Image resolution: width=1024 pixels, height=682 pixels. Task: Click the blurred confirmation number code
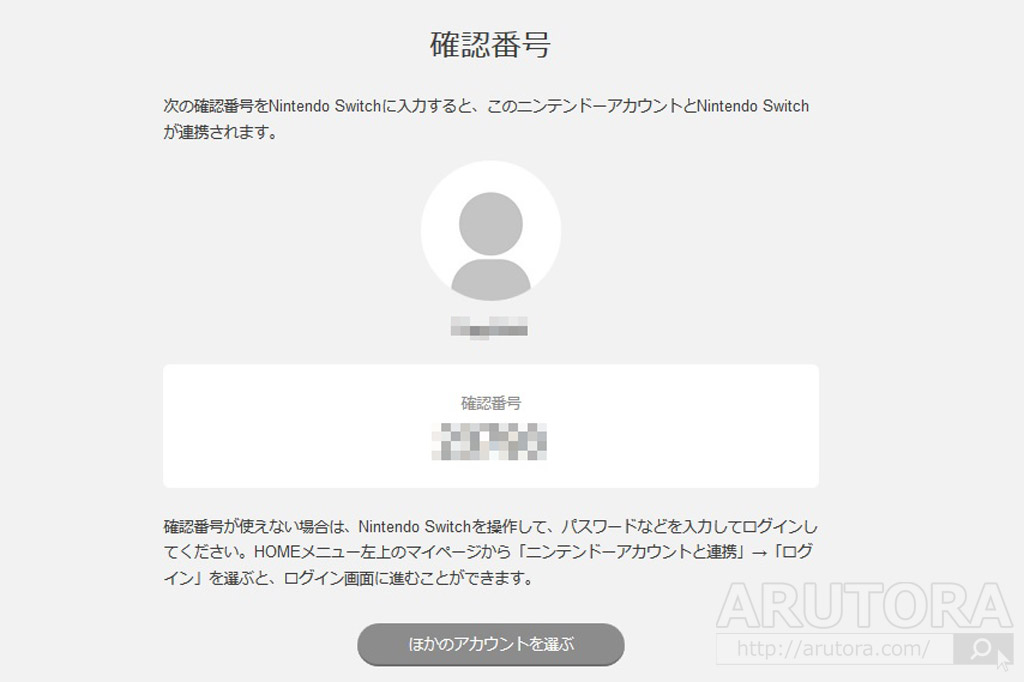pos(489,441)
